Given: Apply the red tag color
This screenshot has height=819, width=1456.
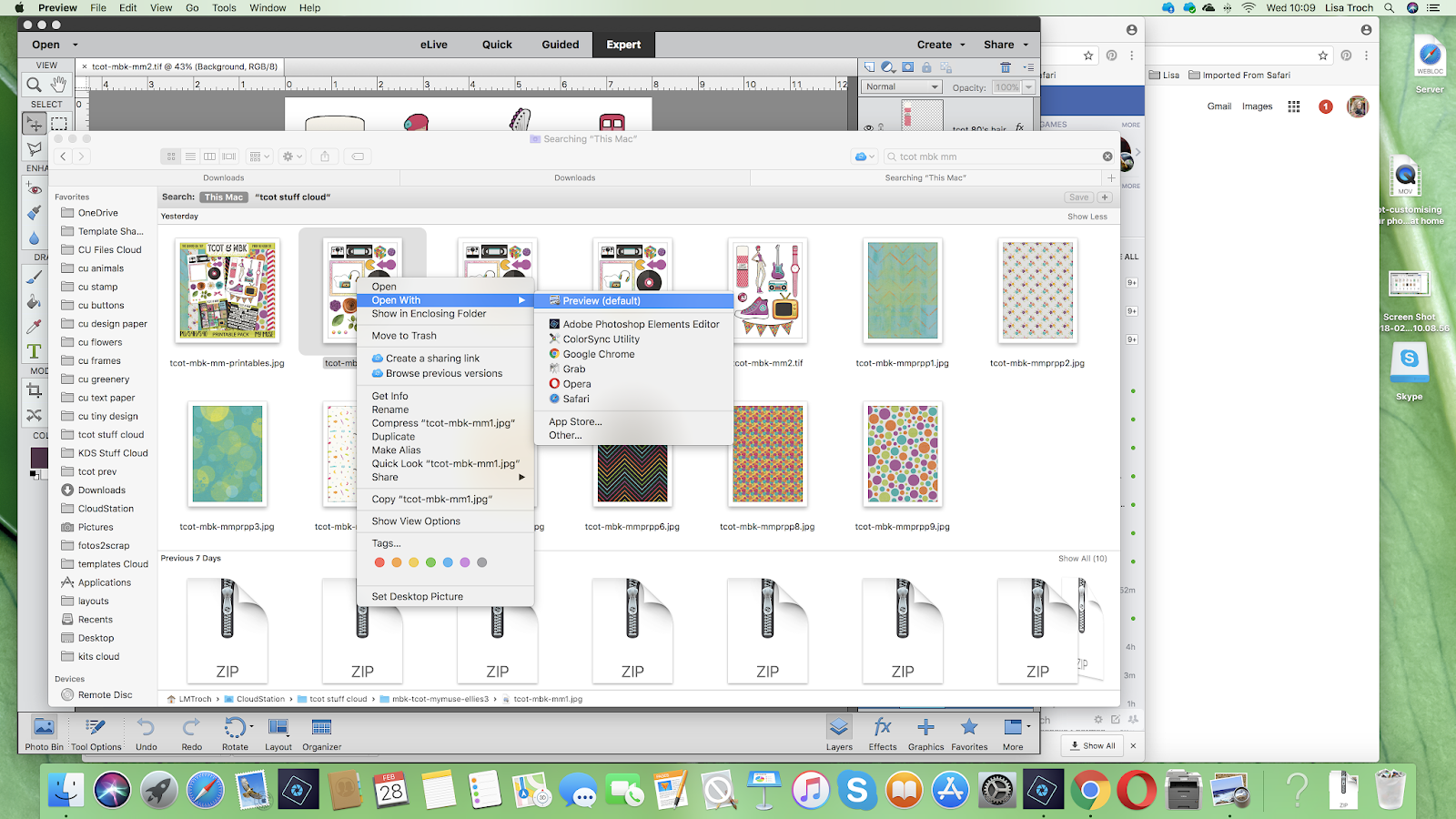Looking at the screenshot, I should point(379,562).
